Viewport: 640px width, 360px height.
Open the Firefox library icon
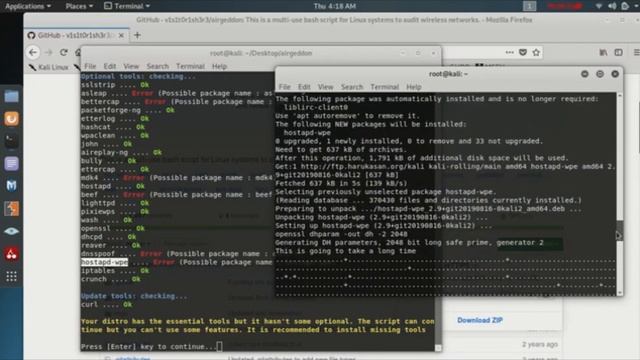603,52
